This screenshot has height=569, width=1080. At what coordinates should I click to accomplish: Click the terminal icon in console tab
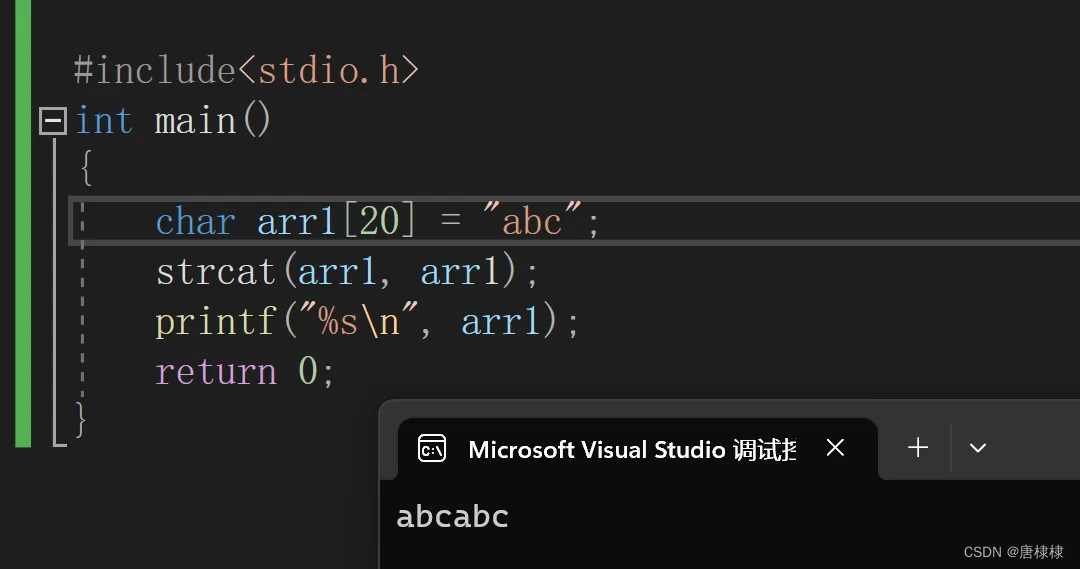(432, 449)
